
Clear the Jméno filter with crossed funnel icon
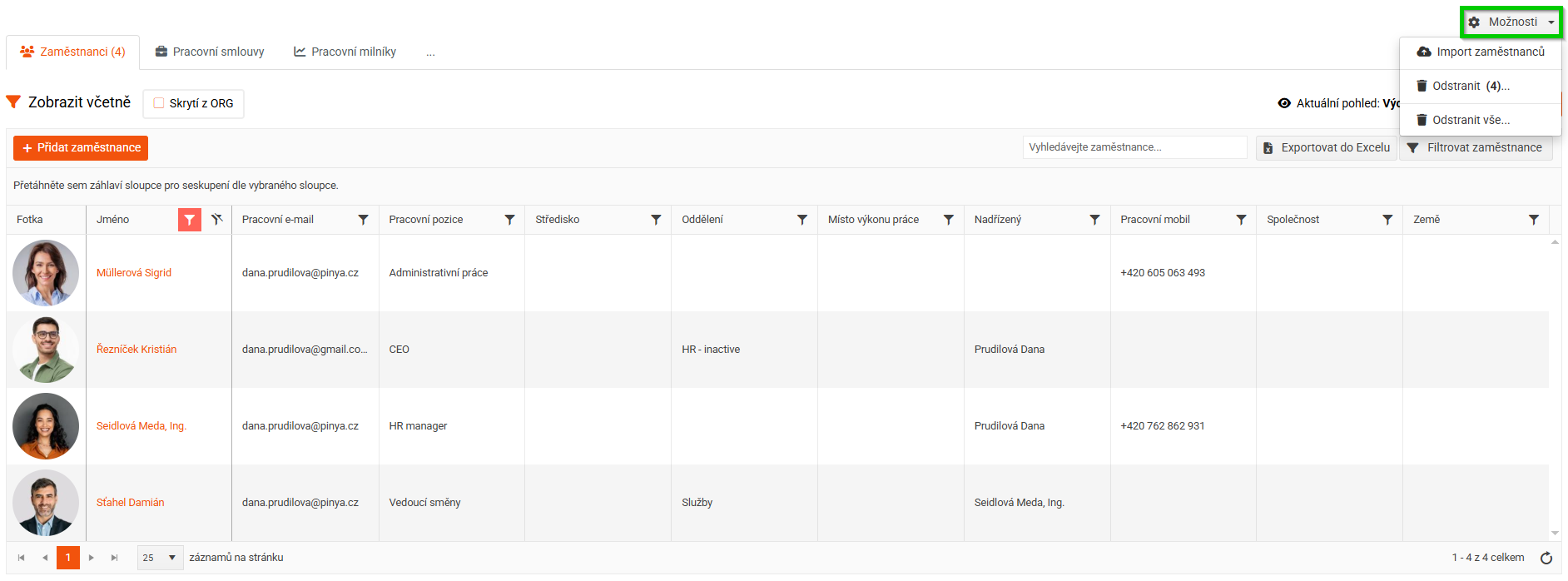(x=217, y=220)
